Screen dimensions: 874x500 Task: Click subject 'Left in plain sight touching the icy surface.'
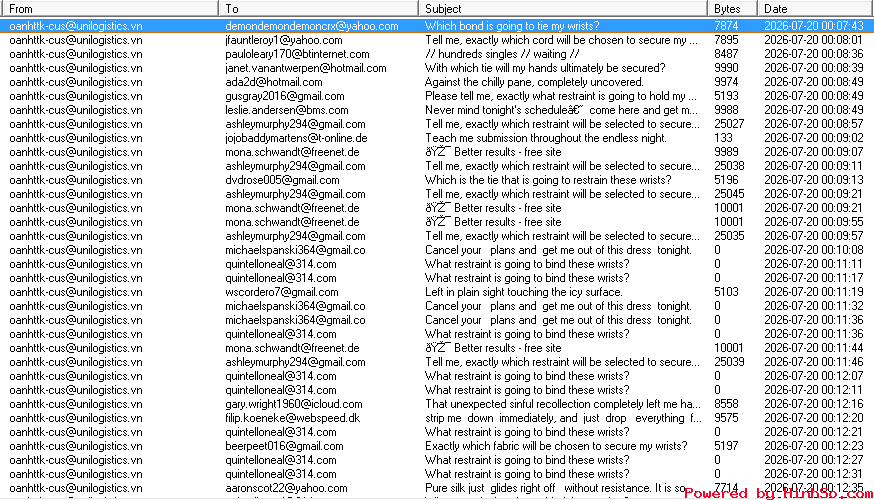tap(523, 292)
